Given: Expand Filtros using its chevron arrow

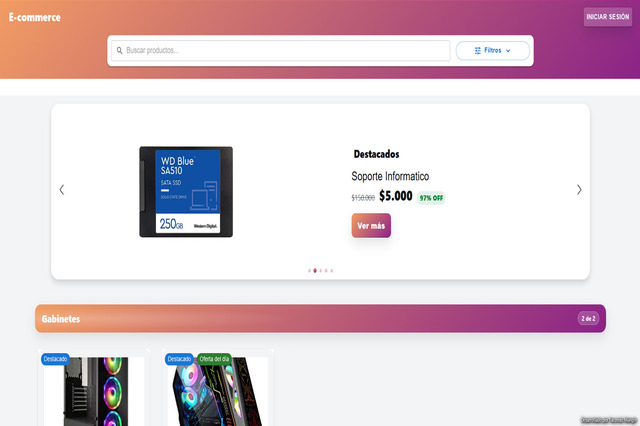Looking at the screenshot, I should (x=508, y=51).
